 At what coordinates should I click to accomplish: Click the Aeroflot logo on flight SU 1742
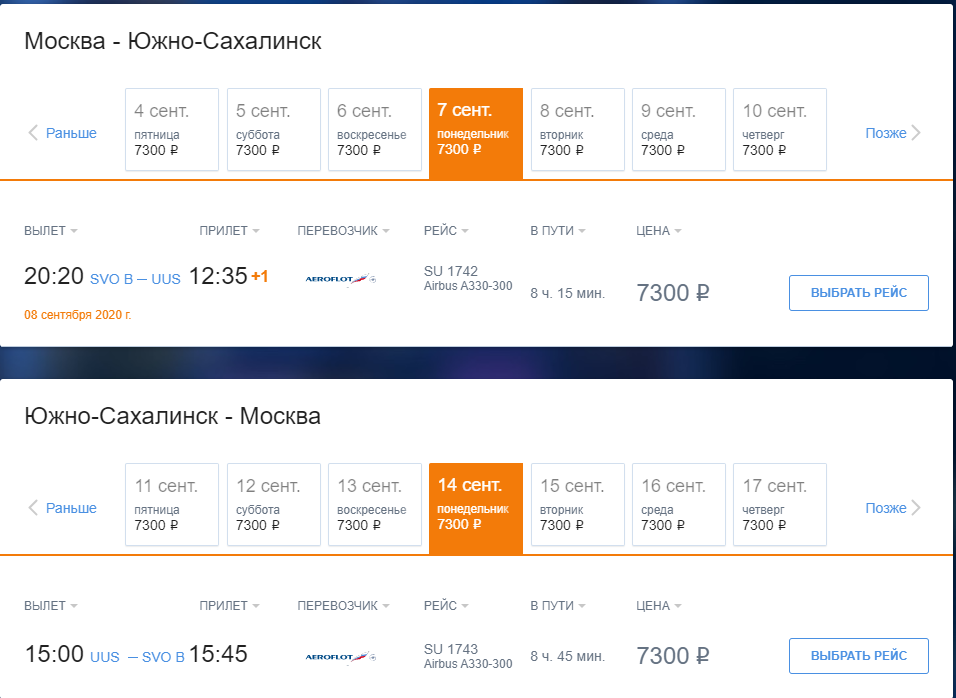point(340,279)
